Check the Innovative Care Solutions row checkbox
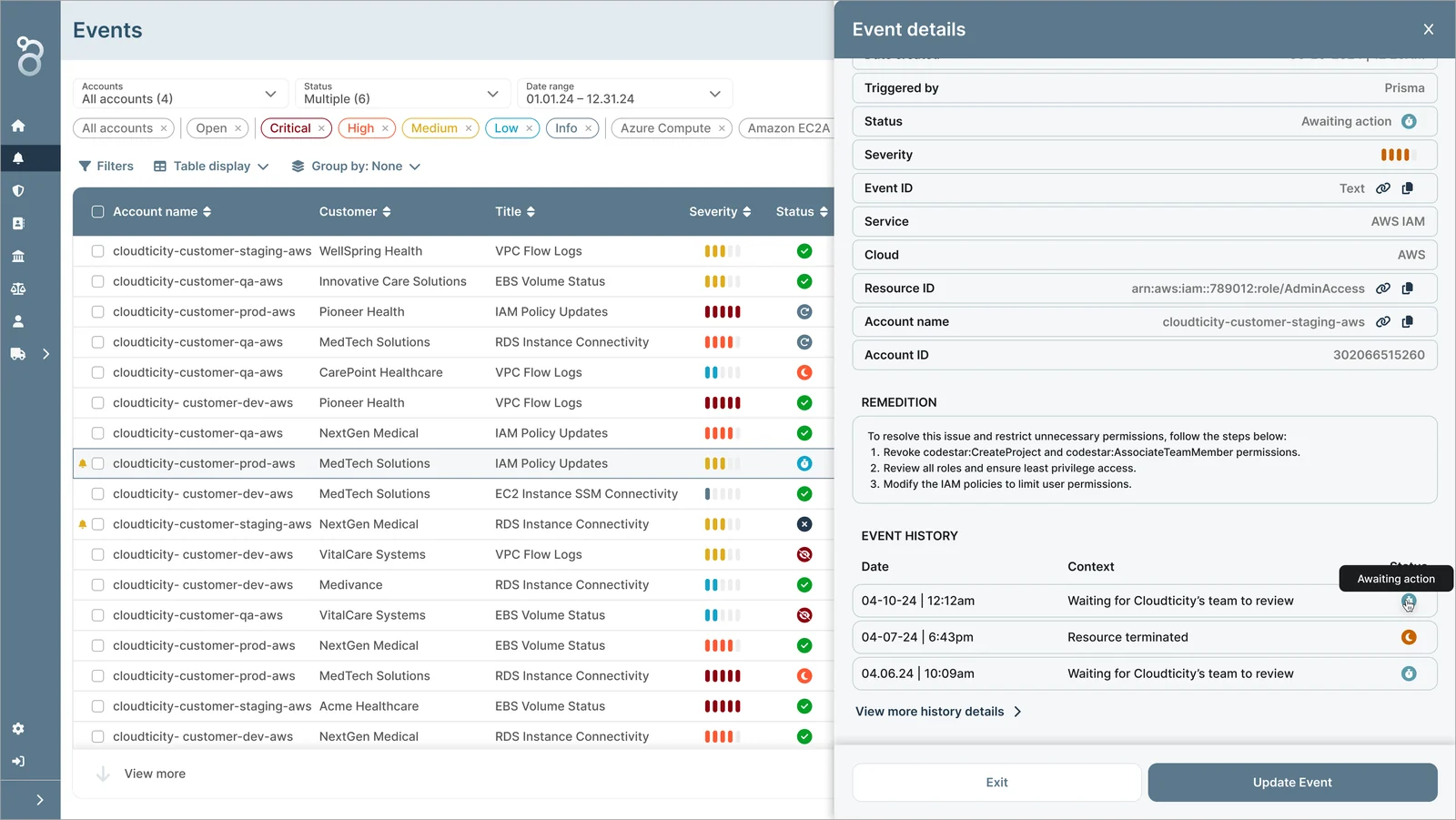1456x820 pixels. (98, 282)
